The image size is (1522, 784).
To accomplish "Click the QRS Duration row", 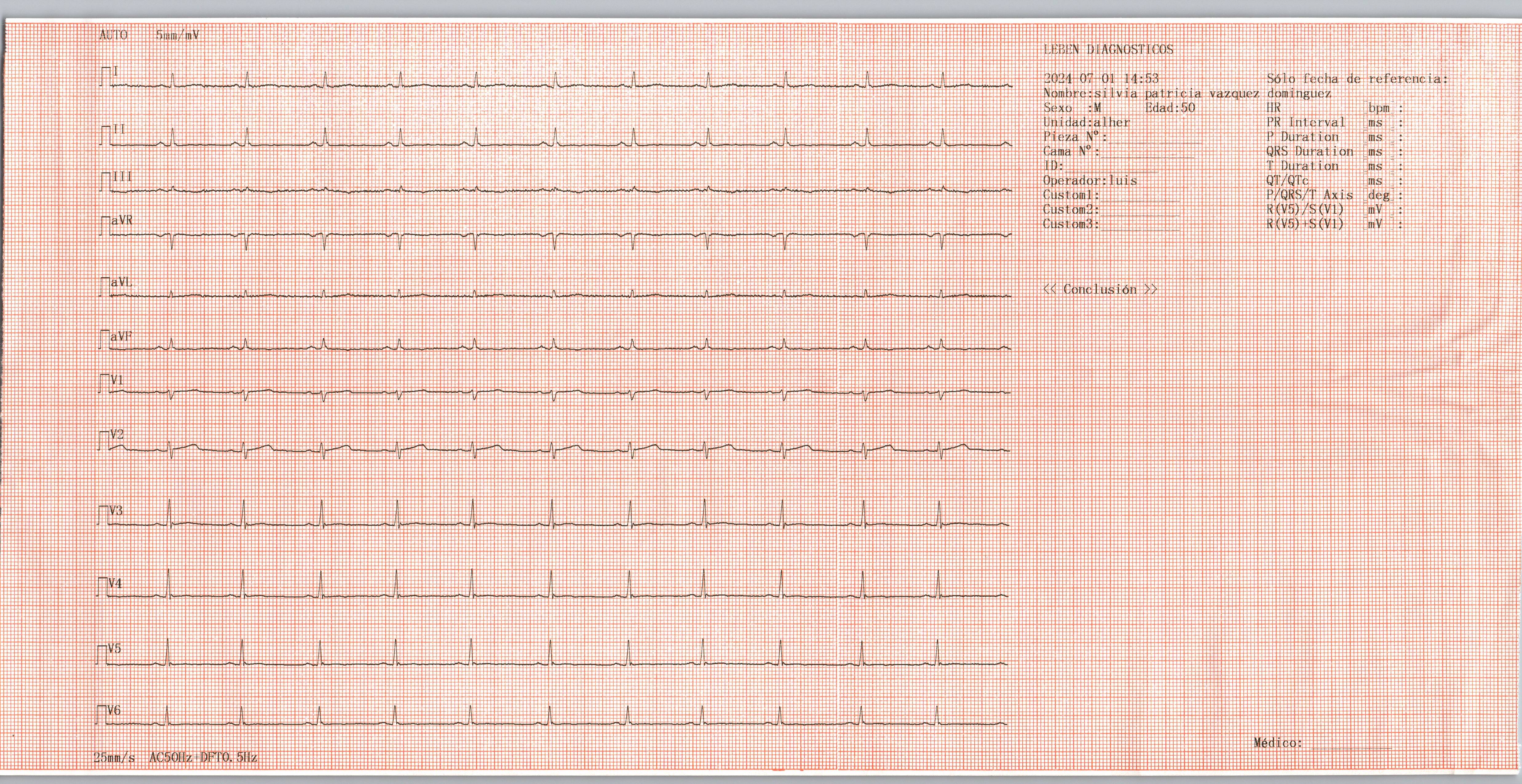I will (x=1335, y=151).
